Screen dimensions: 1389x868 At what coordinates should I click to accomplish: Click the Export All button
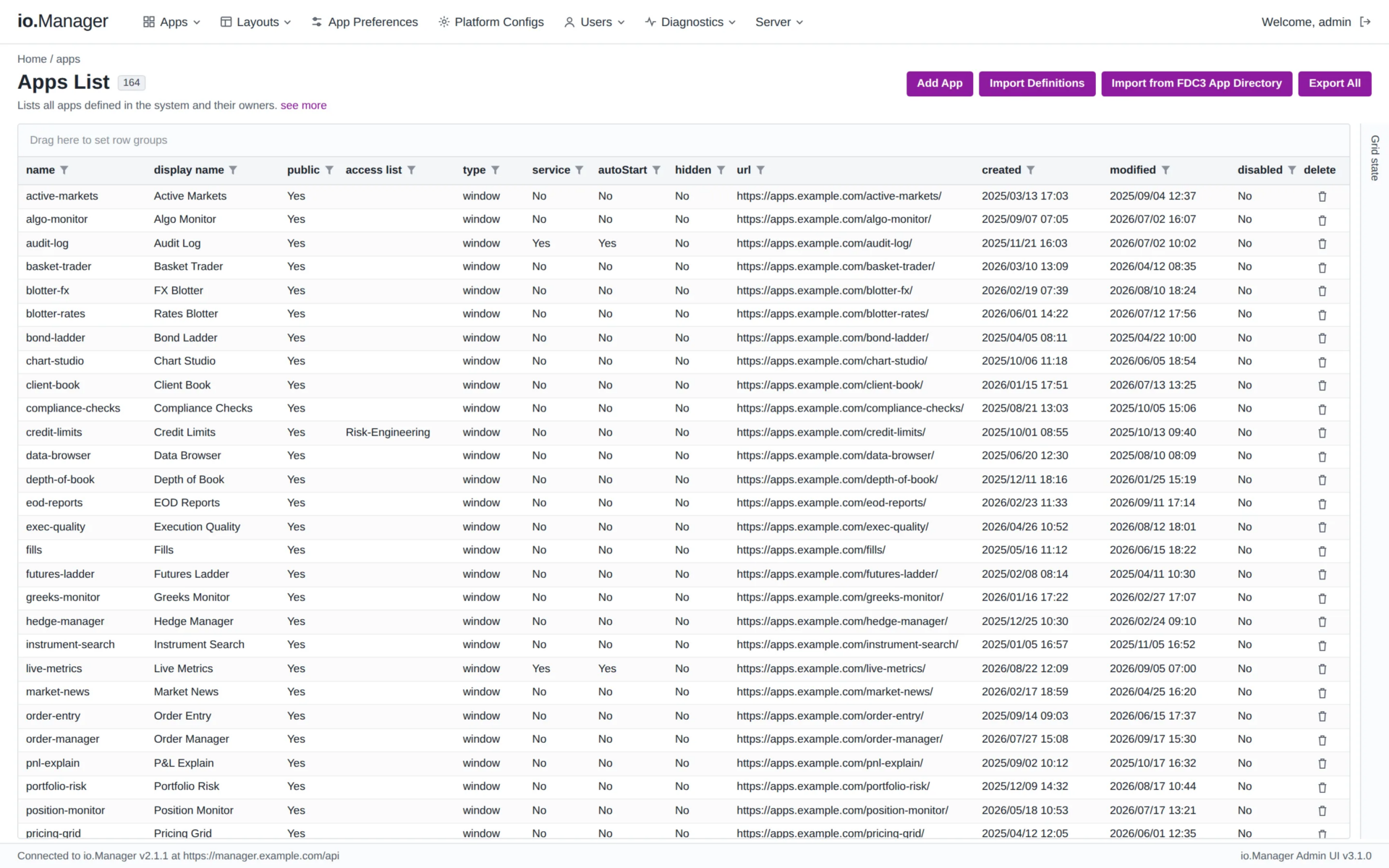tap(1334, 83)
